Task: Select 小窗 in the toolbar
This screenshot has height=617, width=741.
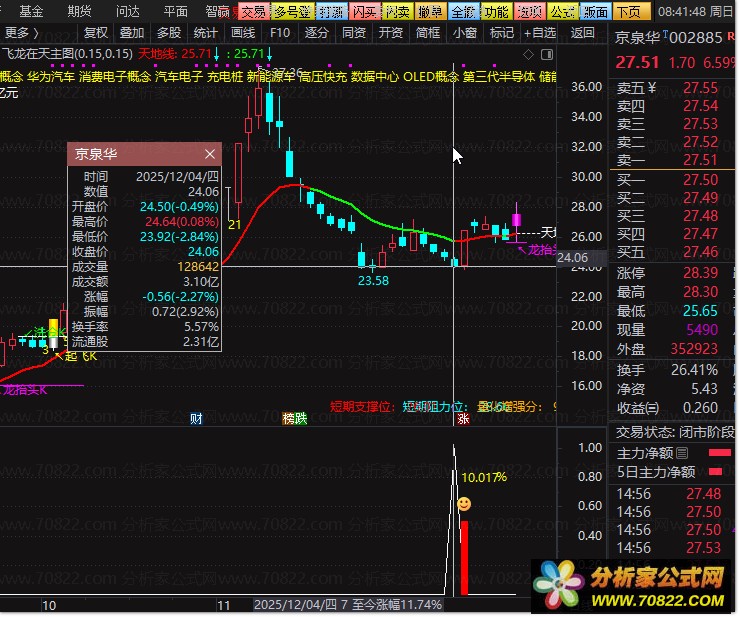Action: point(465,33)
